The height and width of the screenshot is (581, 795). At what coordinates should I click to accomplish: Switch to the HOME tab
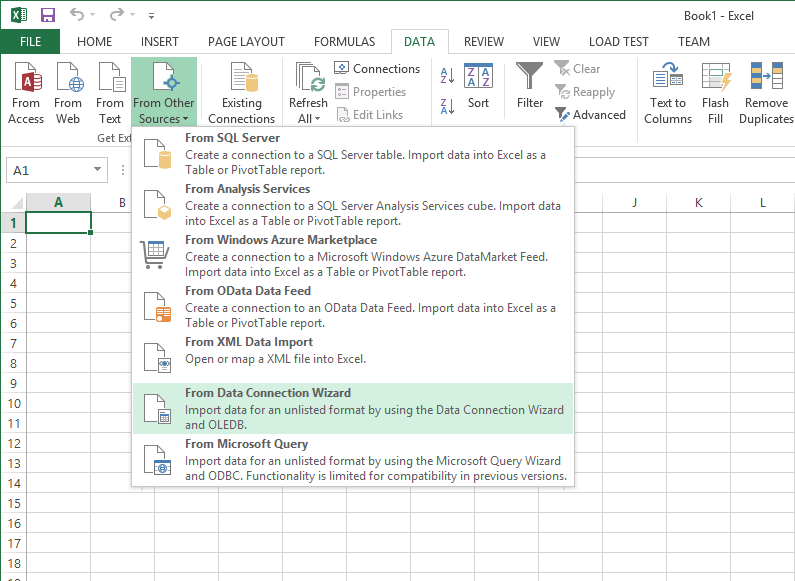pos(94,42)
